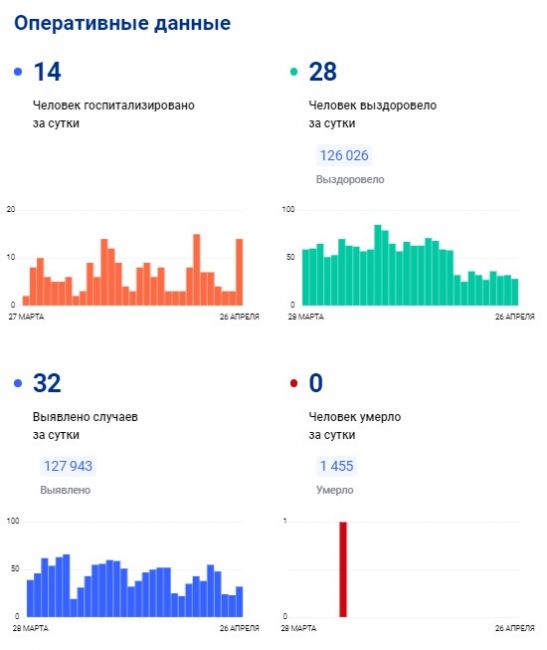Click the blue dot beside number 32
The image size is (547, 650).
pos(18,383)
